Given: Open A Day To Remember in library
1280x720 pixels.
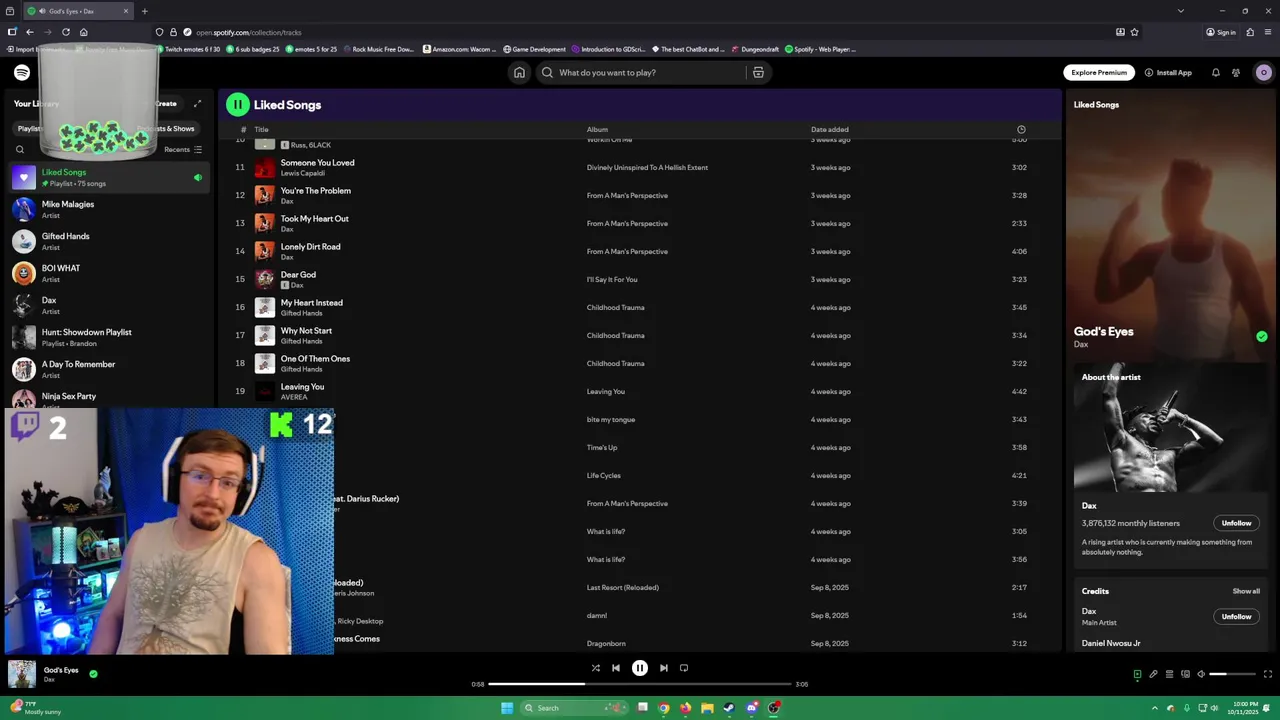Looking at the screenshot, I should 108,369.
